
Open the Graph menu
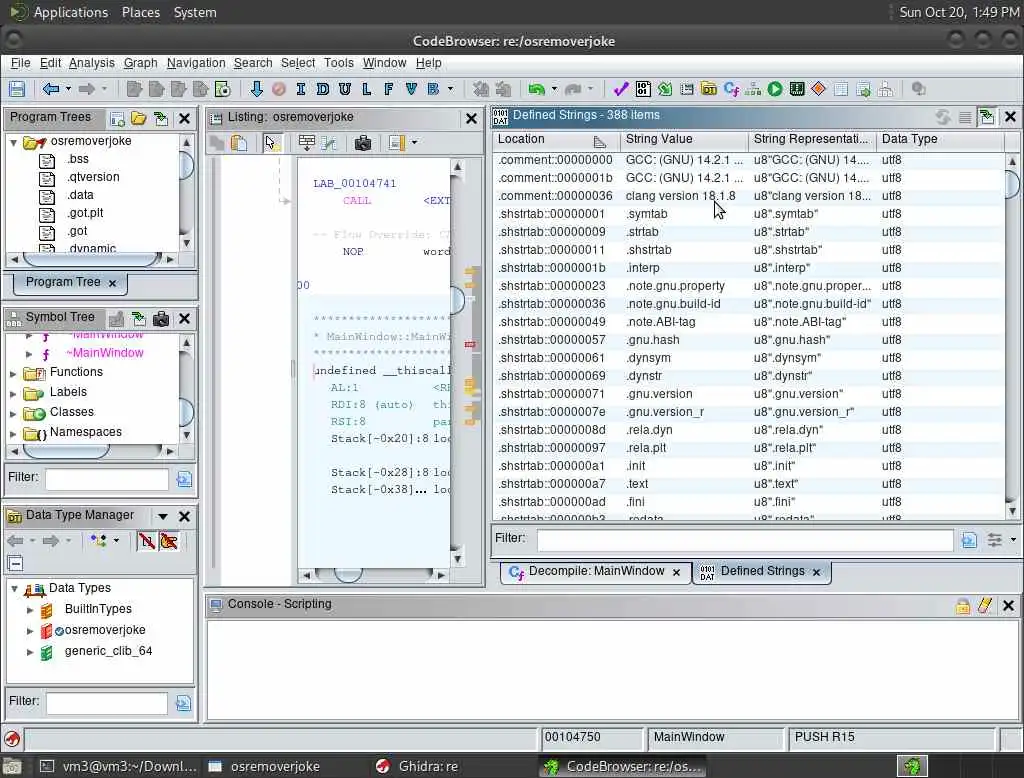(140, 63)
